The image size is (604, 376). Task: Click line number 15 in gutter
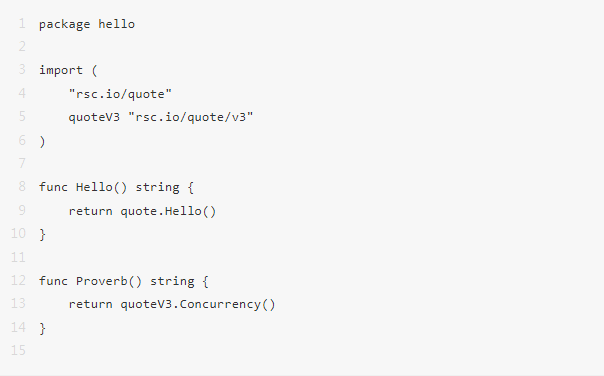tap(18, 351)
